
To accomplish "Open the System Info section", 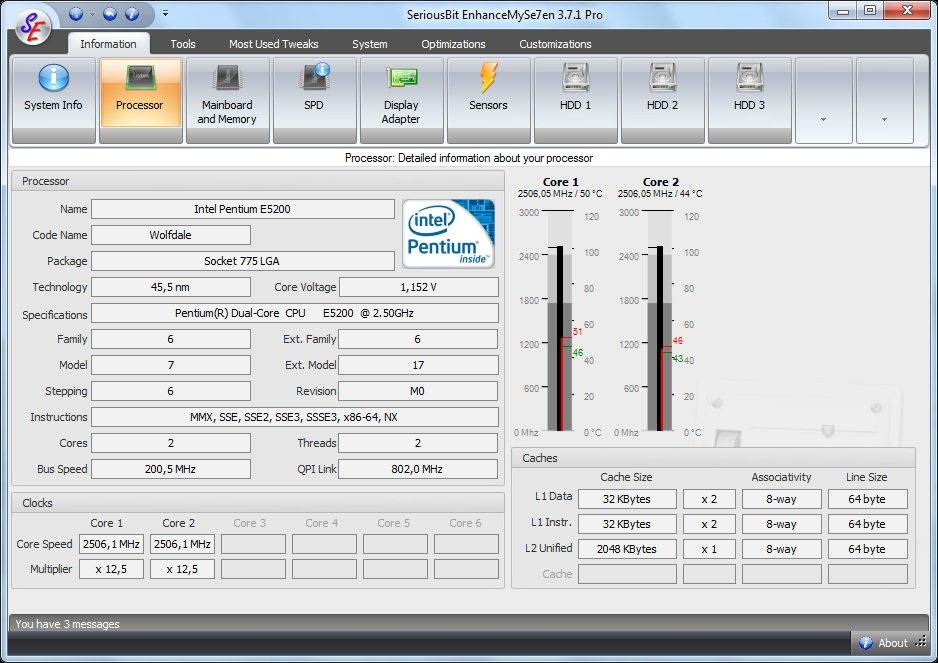I will (53, 99).
